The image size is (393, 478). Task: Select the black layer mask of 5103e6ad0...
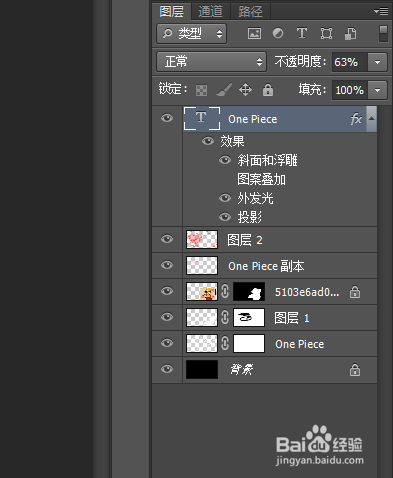pos(249,291)
